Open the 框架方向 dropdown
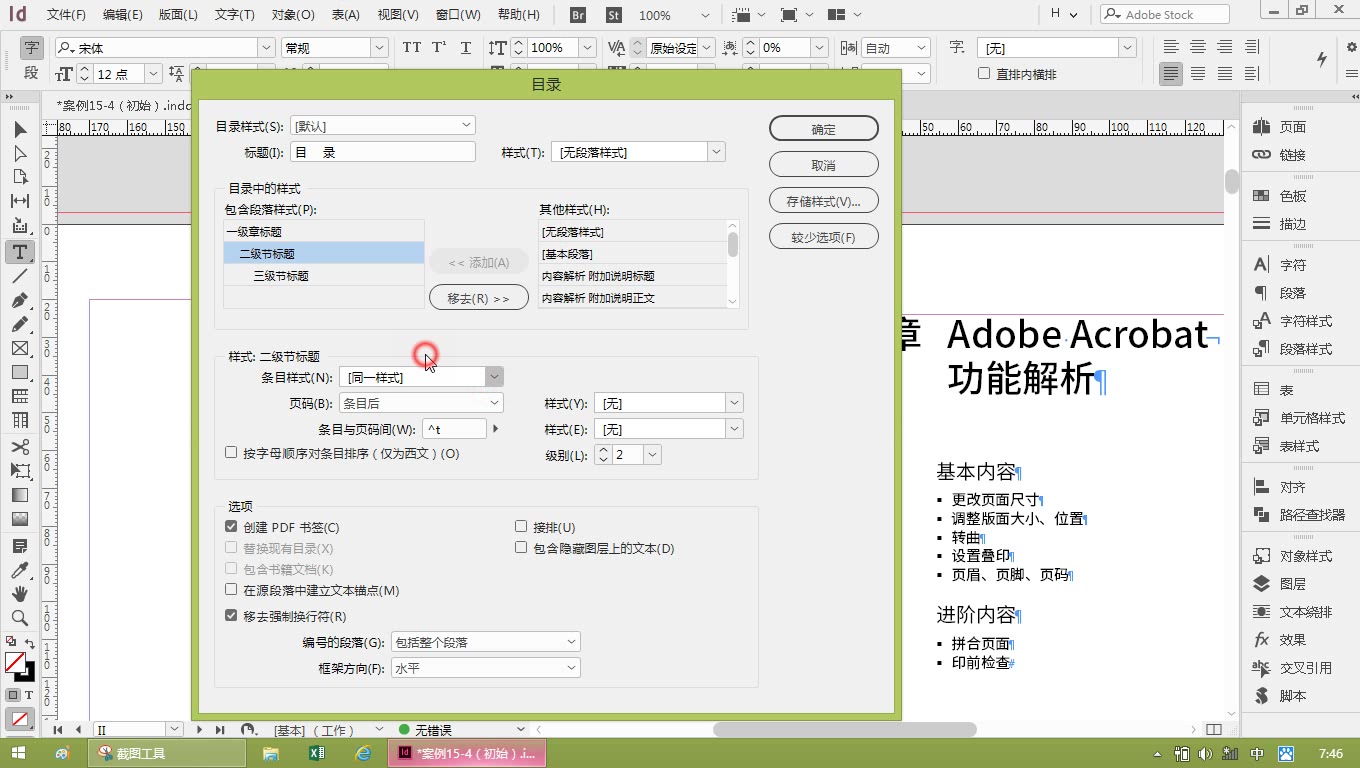The height and width of the screenshot is (768, 1360). tap(485, 668)
